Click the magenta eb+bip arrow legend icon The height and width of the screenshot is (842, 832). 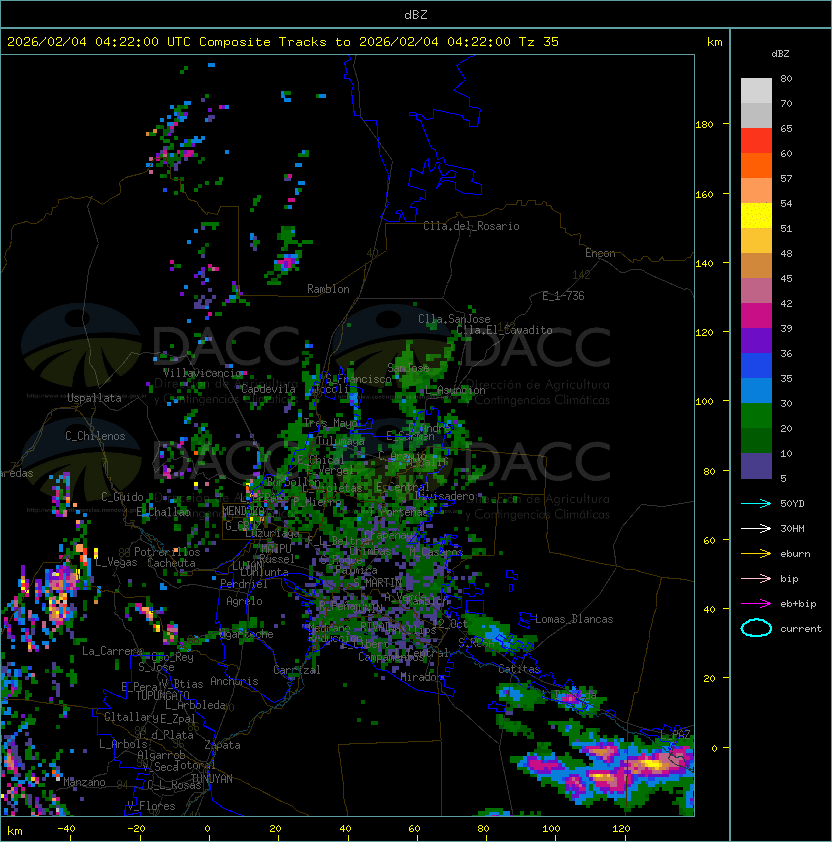pos(756,604)
